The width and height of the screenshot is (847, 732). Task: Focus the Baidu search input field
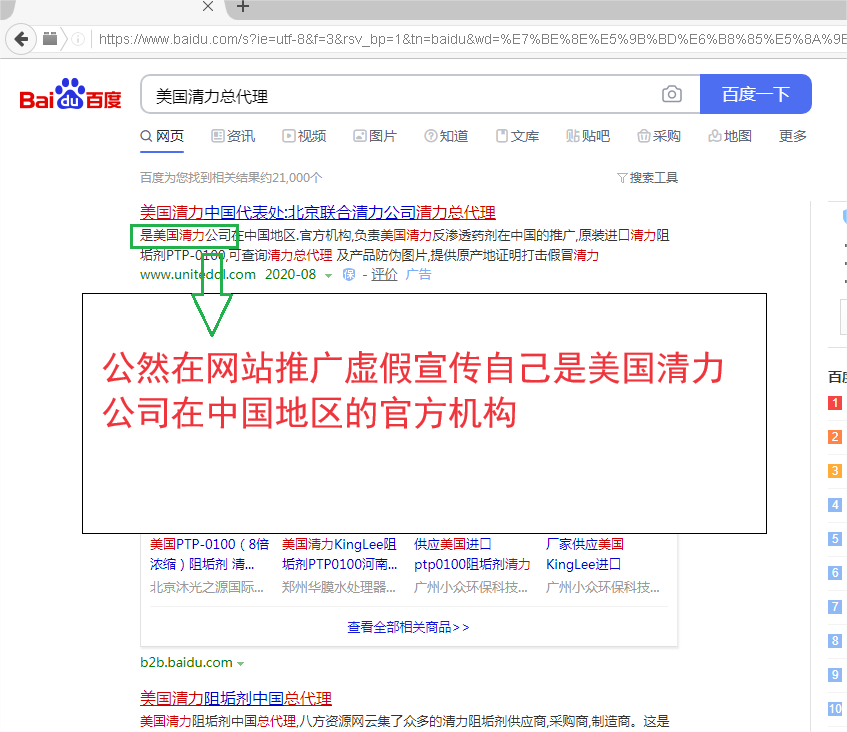(x=400, y=95)
